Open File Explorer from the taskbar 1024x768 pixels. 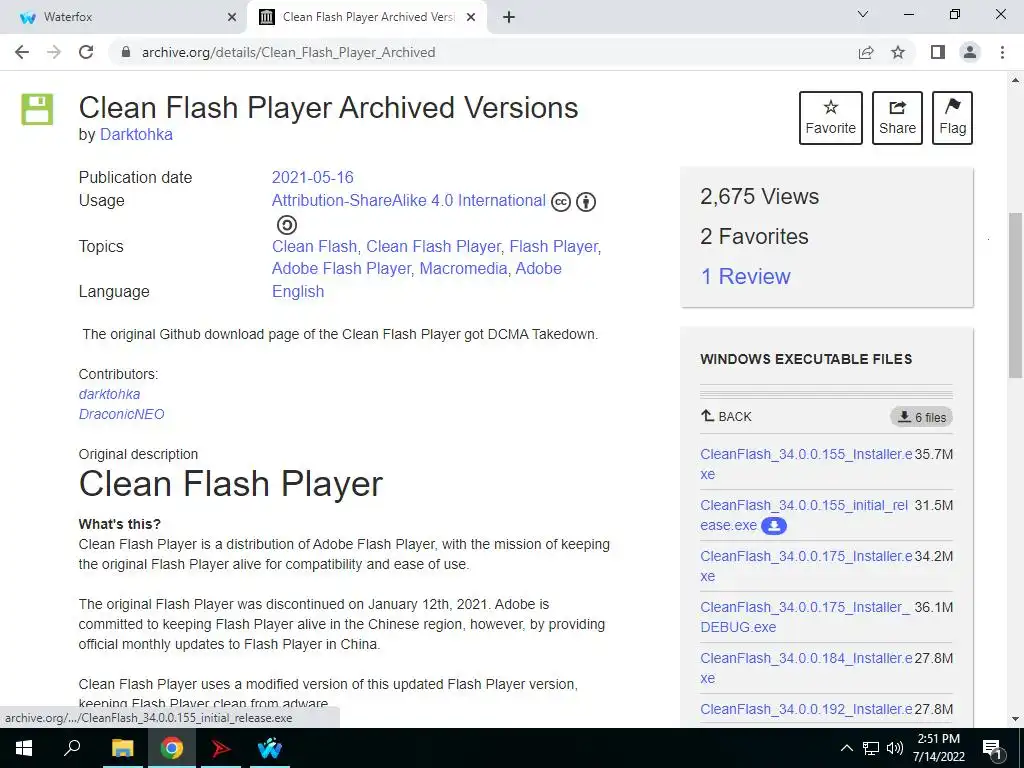(x=122, y=748)
